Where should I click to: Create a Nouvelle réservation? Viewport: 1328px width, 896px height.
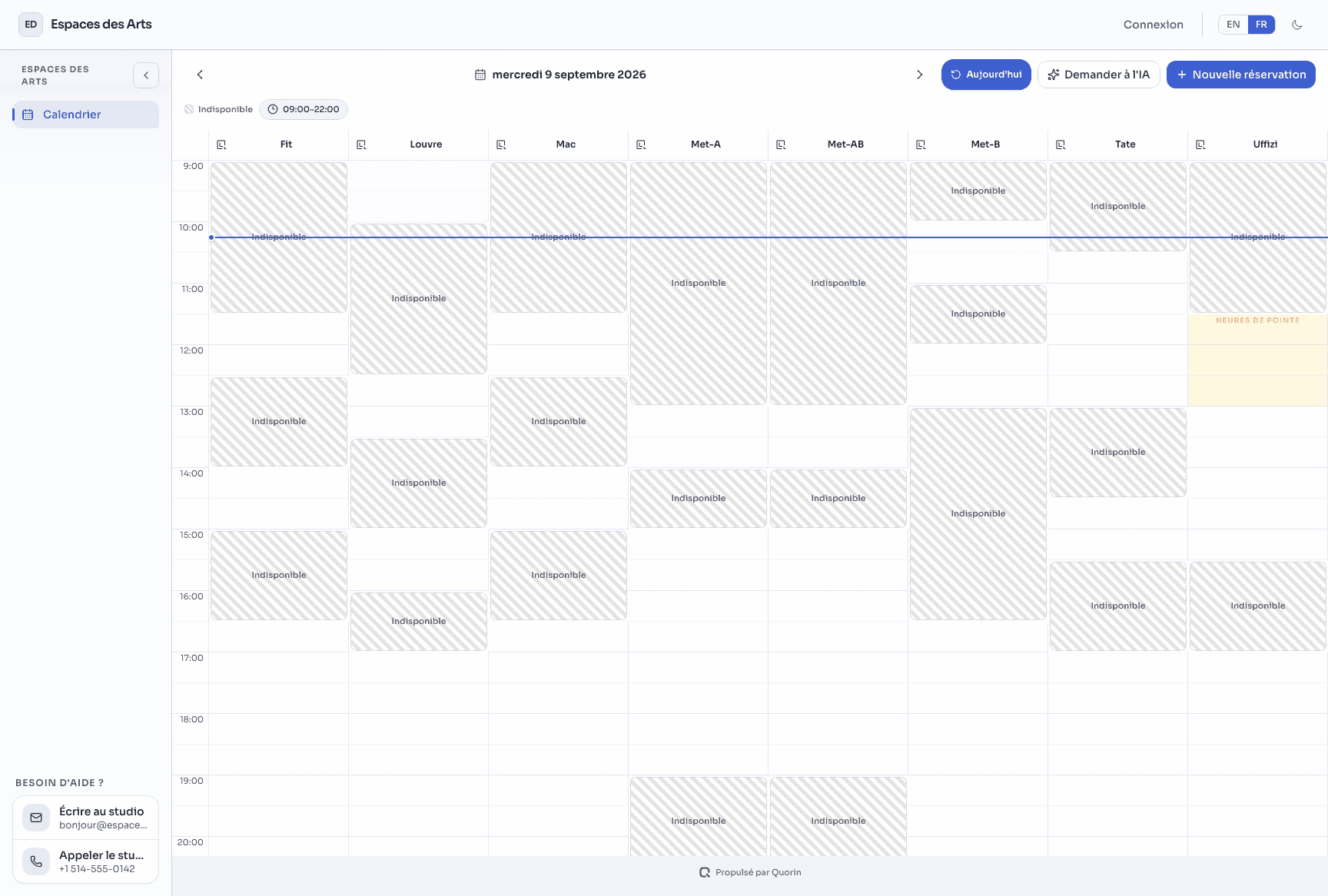(1240, 75)
